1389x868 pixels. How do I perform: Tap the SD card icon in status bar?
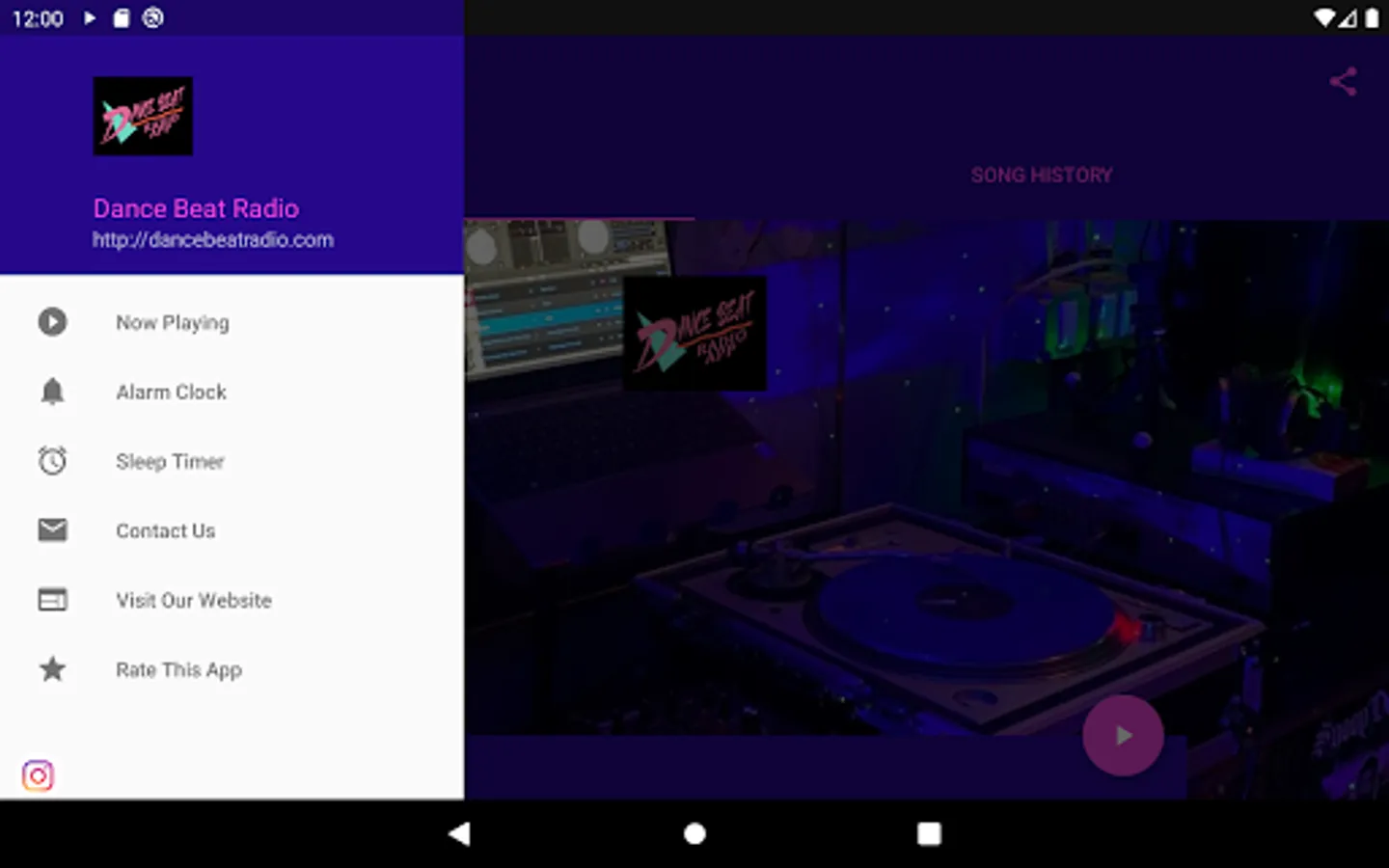tap(122, 17)
